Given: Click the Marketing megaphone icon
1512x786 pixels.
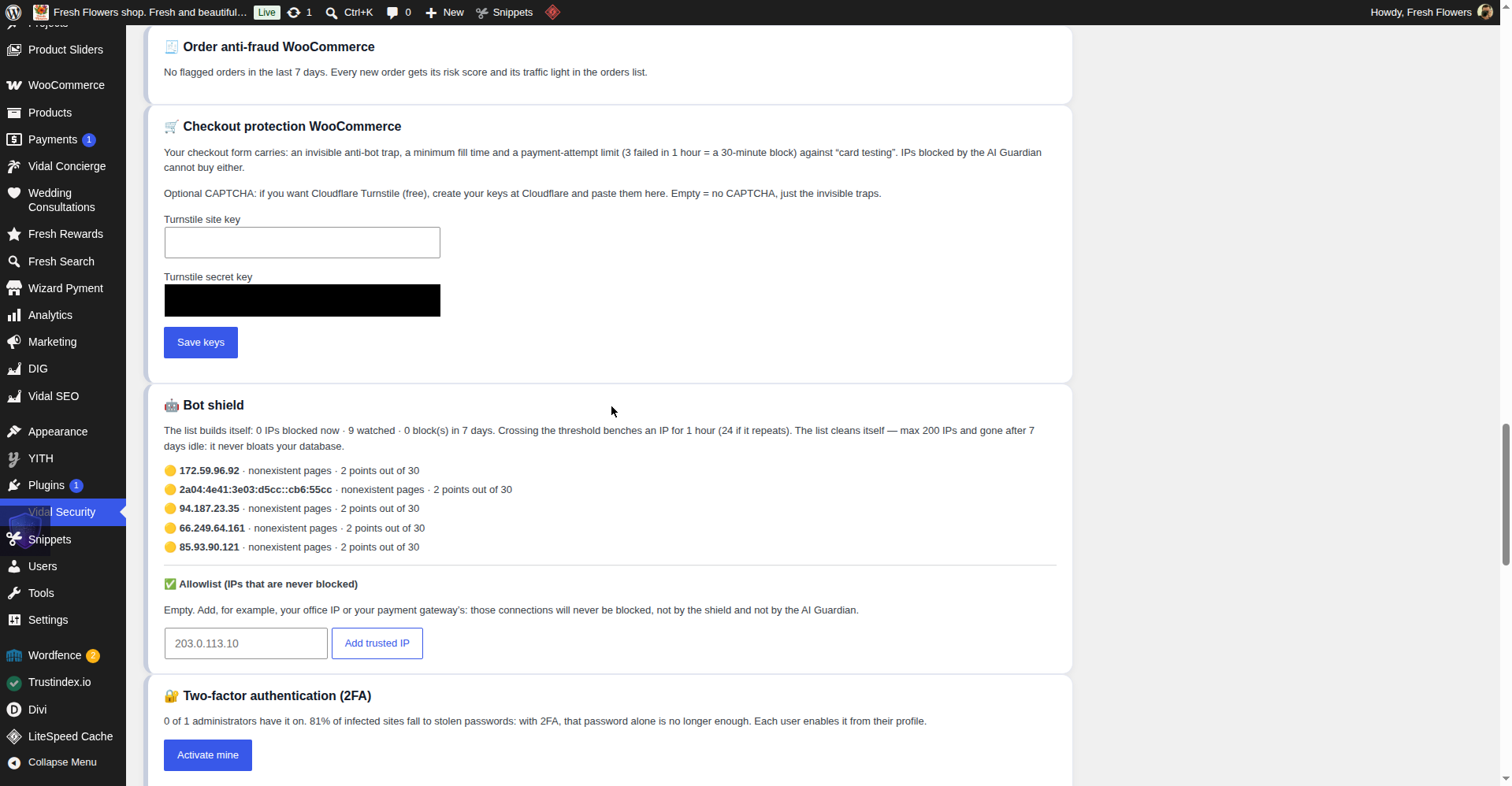Looking at the screenshot, I should [x=14, y=342].
